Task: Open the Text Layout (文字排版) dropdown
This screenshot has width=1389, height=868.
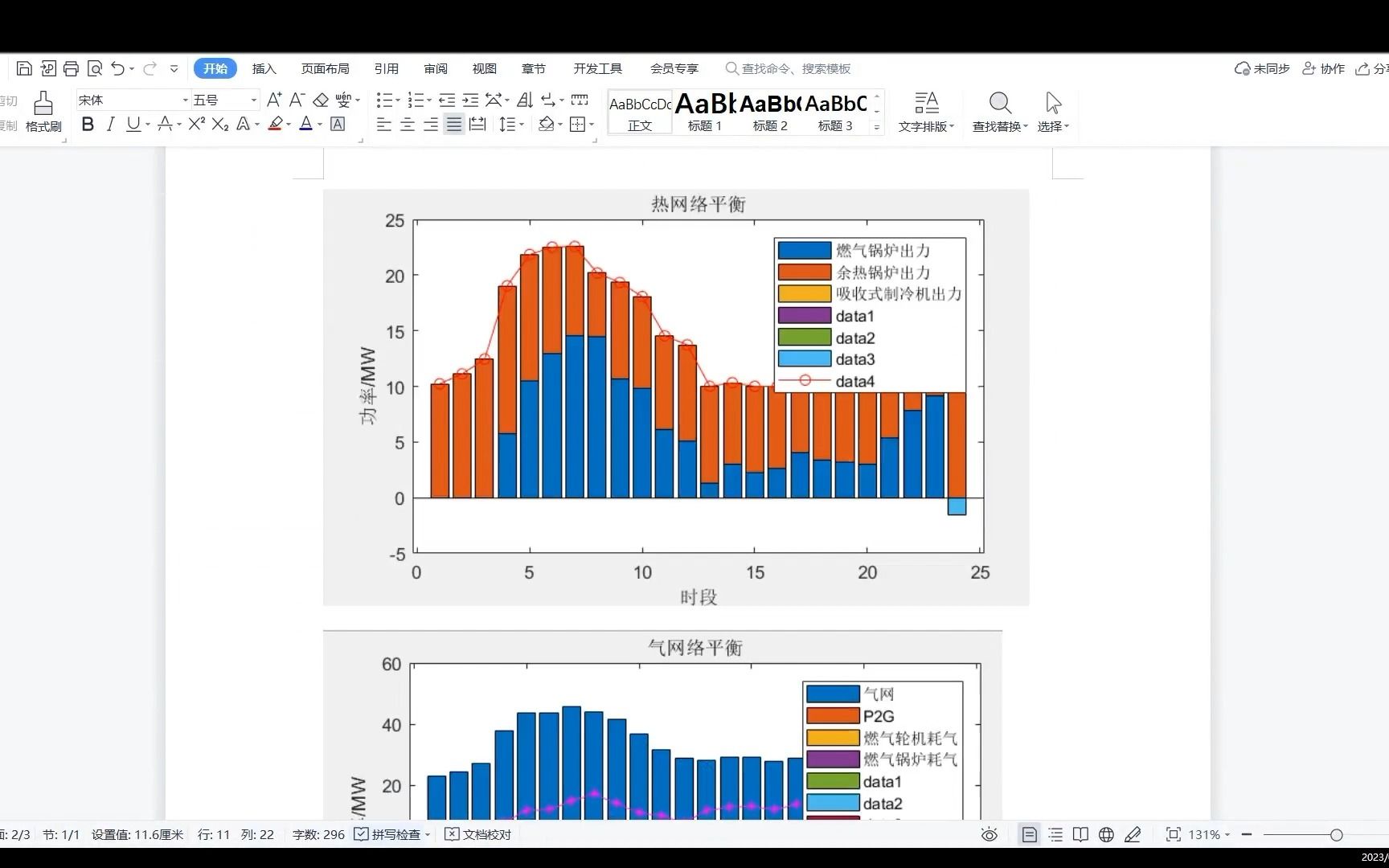Action: [926, 112]
